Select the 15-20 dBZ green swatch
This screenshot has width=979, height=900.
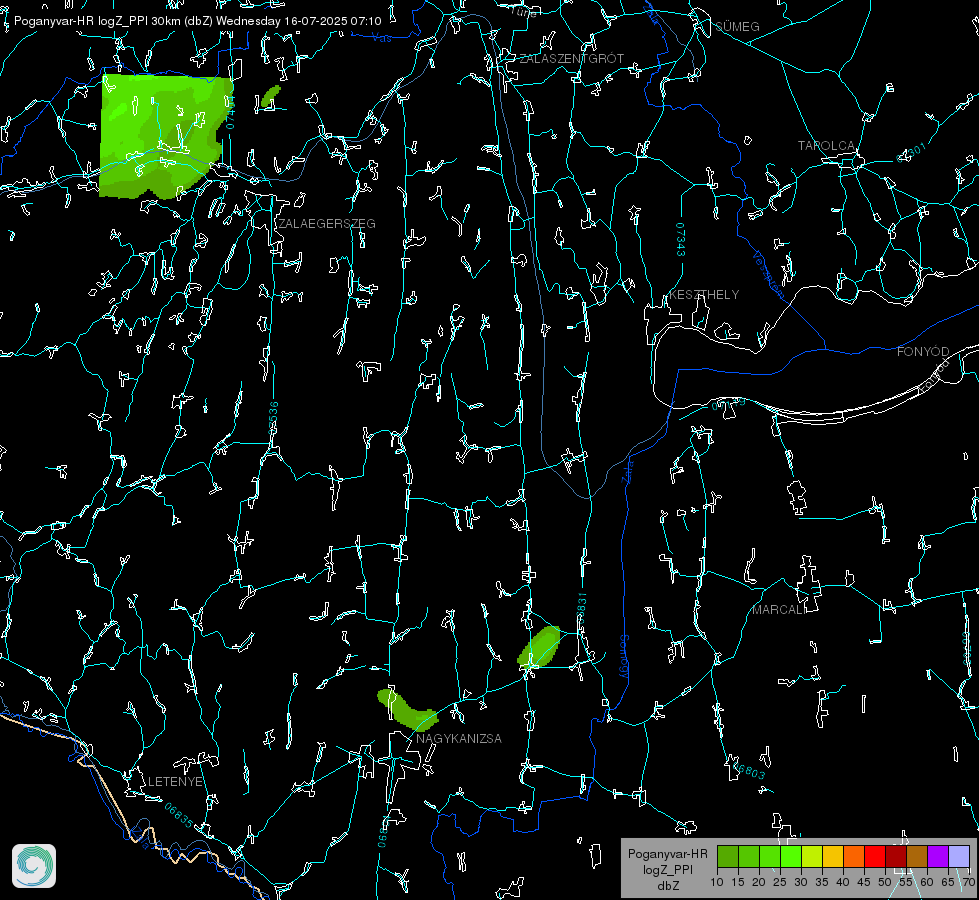[x=749, y=857]
